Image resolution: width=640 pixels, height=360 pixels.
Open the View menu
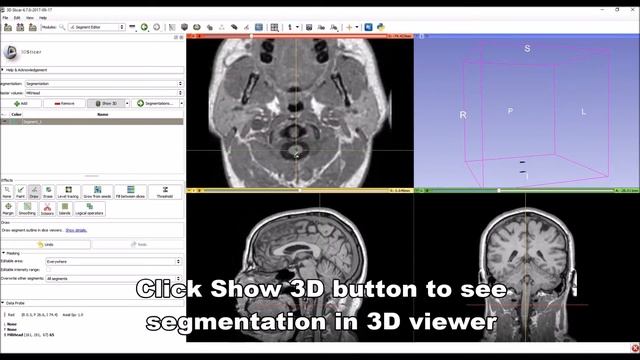30,18
